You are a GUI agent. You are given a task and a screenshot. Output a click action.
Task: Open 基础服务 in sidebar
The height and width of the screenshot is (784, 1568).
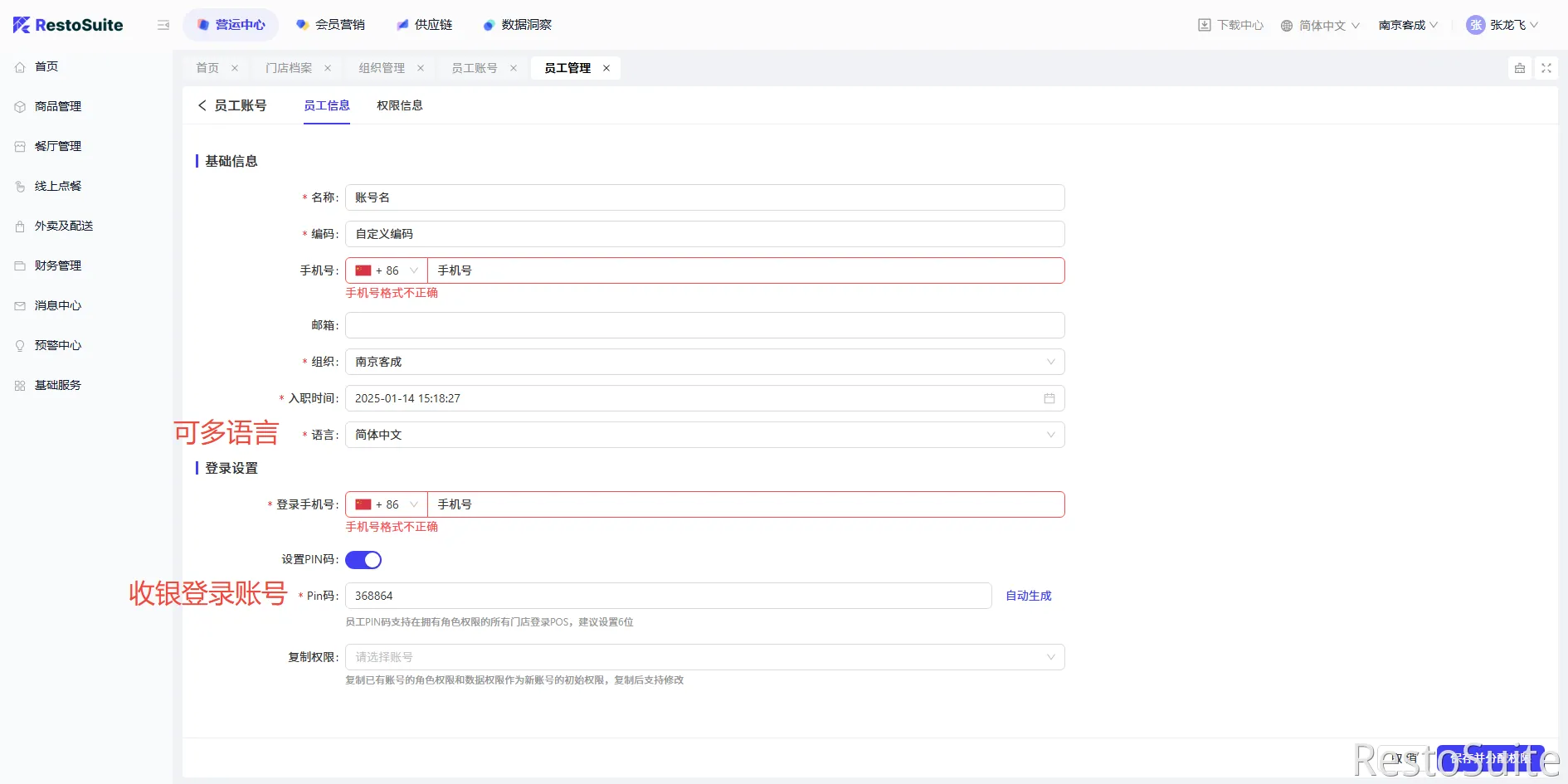pyautogui.click(x=58, y=385)
